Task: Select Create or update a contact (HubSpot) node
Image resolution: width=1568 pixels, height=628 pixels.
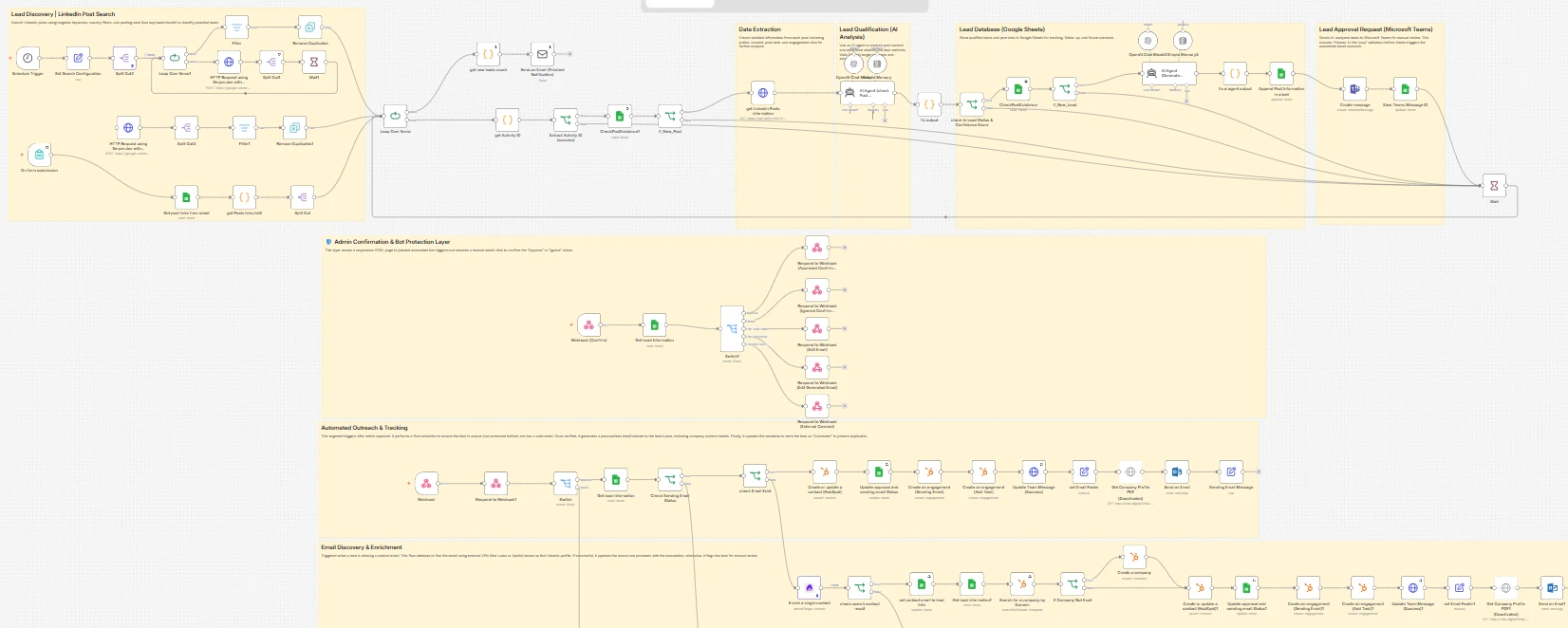Action: click(825, 472)
